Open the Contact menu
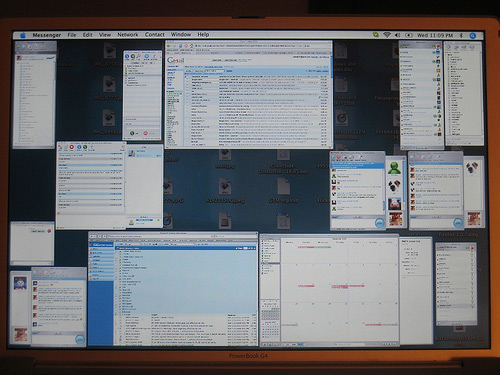 tap(155, 34)
